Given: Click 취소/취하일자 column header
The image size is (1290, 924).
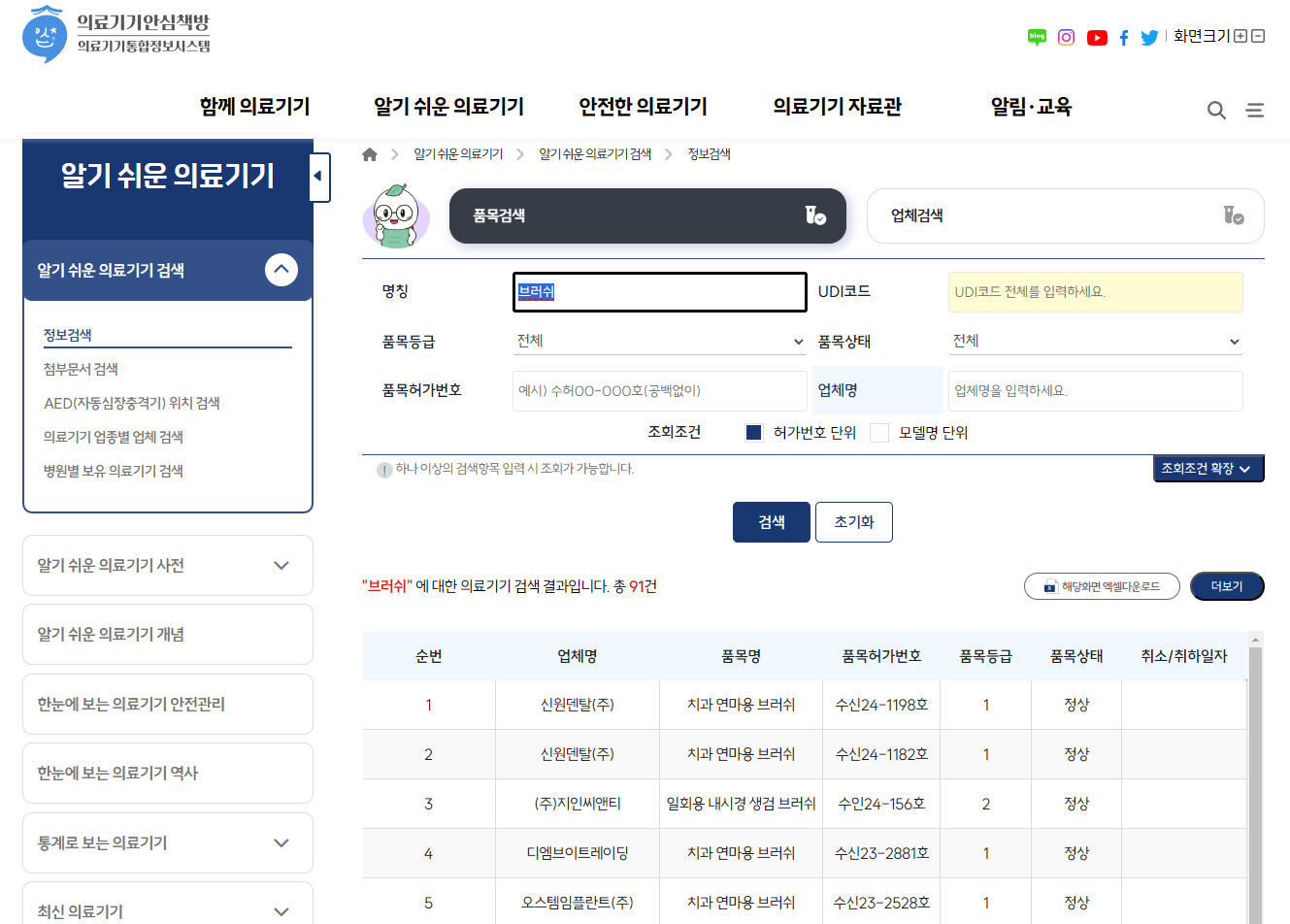Looking at the screenshot, I should [1184, 656].
